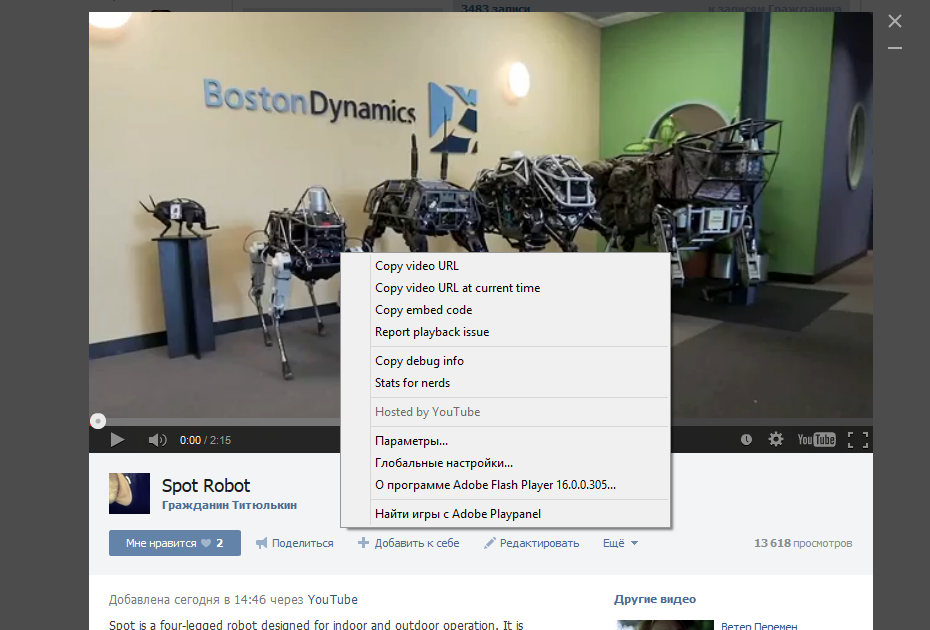Minimize the video popup overlay

[x=895, y=48]
